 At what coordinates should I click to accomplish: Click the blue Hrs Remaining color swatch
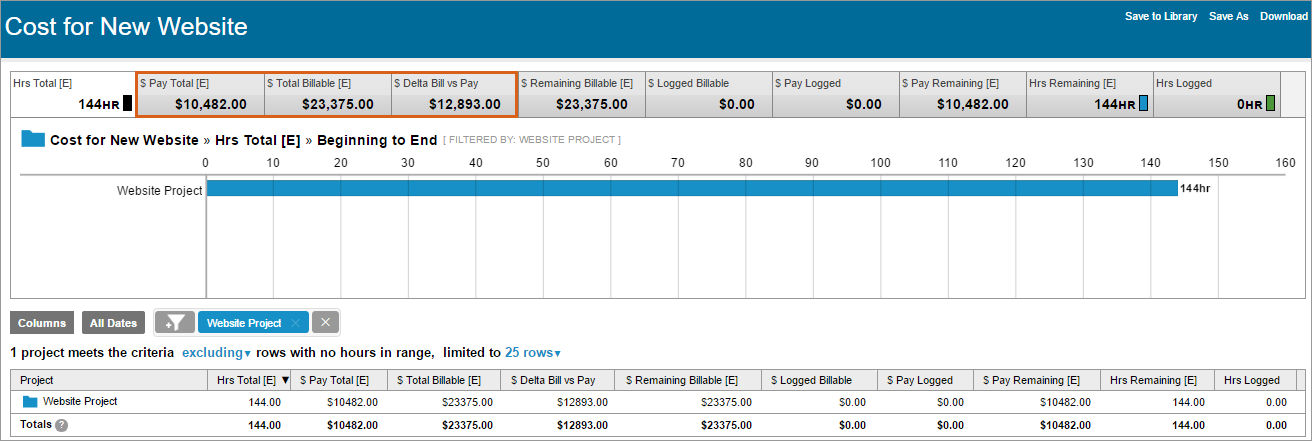1144,103
